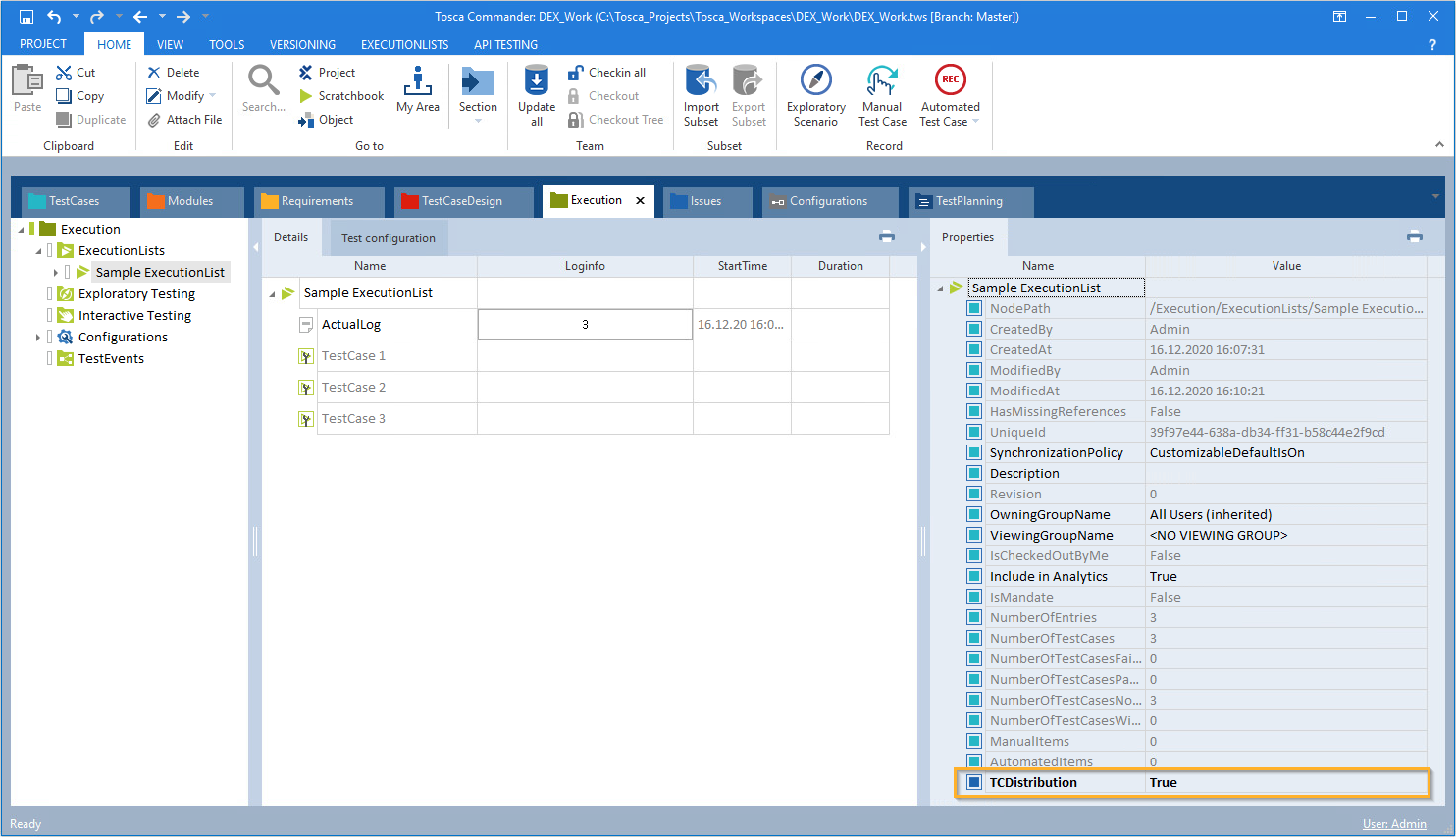This screenshot has height=837, width=1456.
Task: Toggle the Include in Analytics checkbox
Action: click(x=974, y=576)
